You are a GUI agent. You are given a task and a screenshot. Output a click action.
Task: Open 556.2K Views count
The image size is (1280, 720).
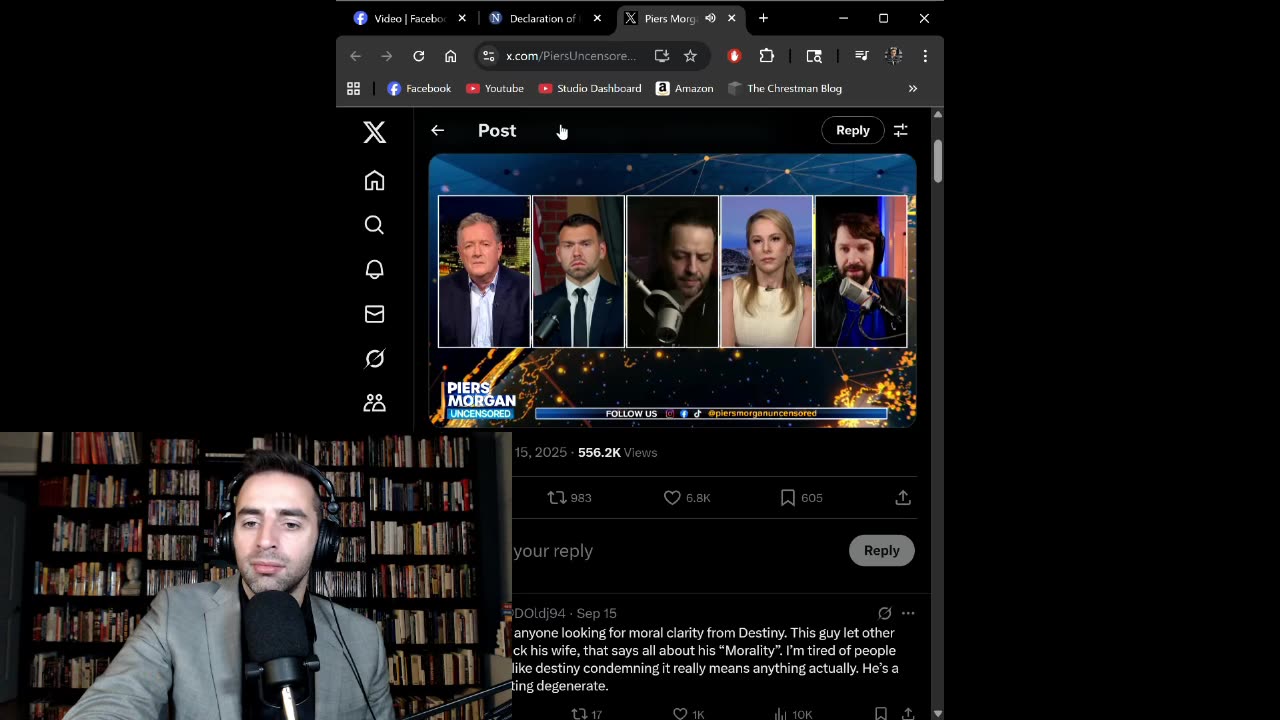pyautogui.click(x=617, y=452)
